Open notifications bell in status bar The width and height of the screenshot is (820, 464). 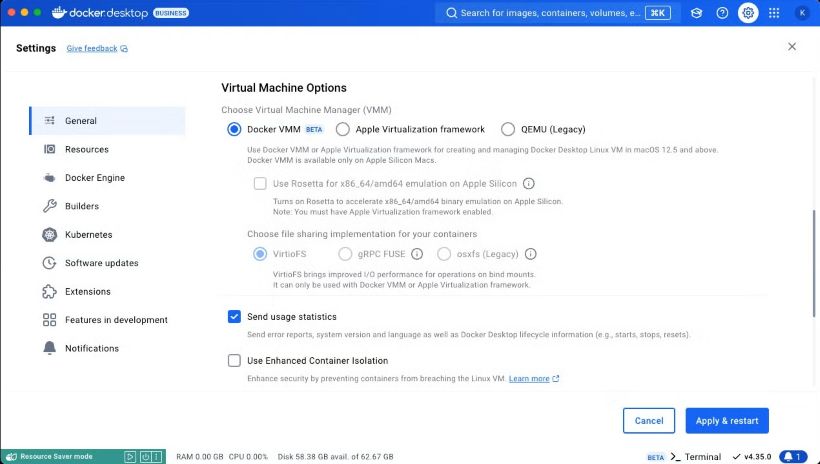[792, 456]
